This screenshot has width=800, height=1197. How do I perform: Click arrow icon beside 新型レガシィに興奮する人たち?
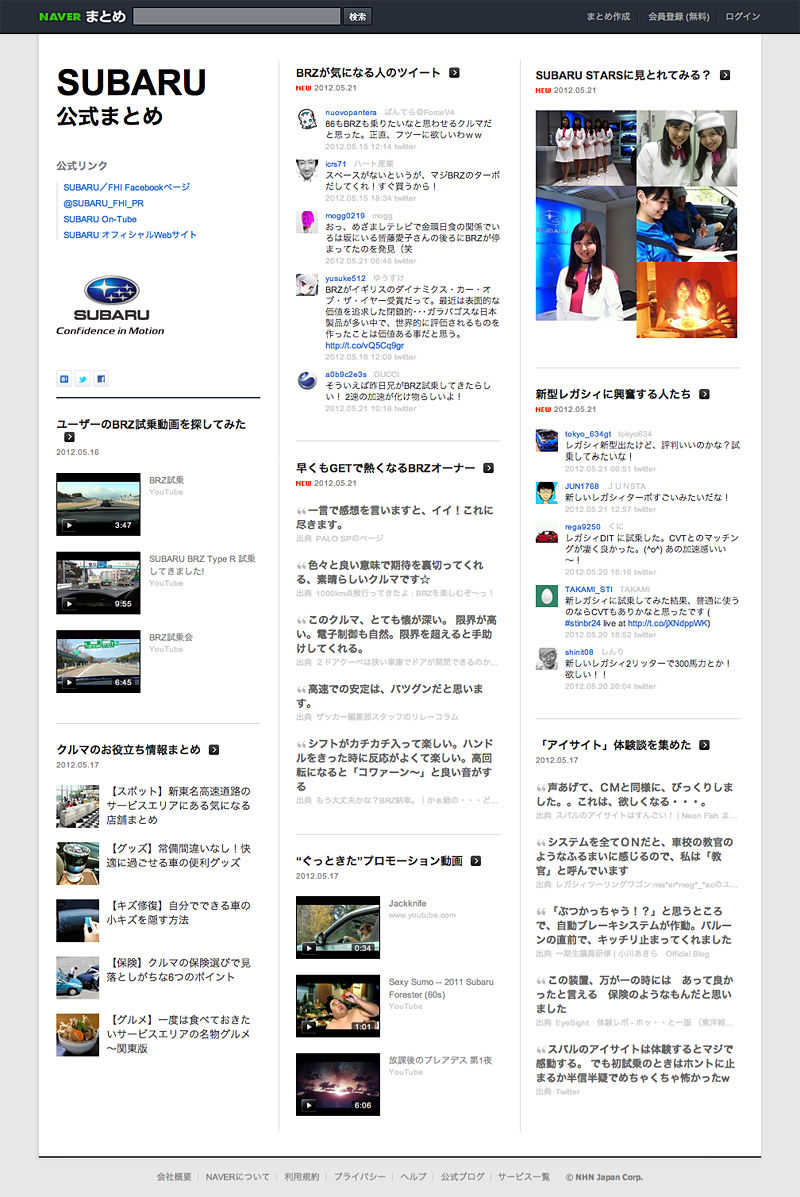(704, 394)
